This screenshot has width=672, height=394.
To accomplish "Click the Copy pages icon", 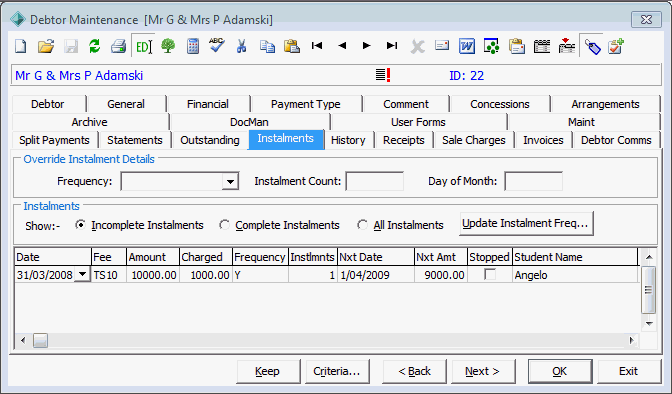I will point(267,46).
